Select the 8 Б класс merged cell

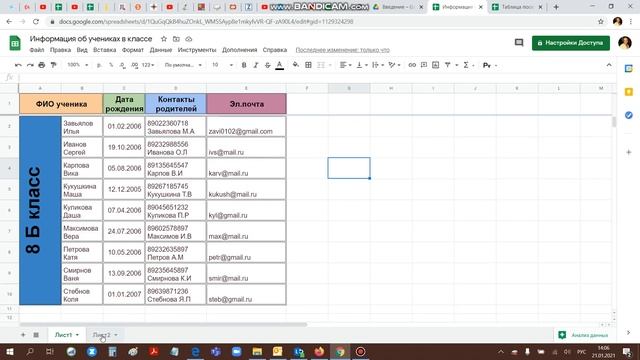pos(40,210)
